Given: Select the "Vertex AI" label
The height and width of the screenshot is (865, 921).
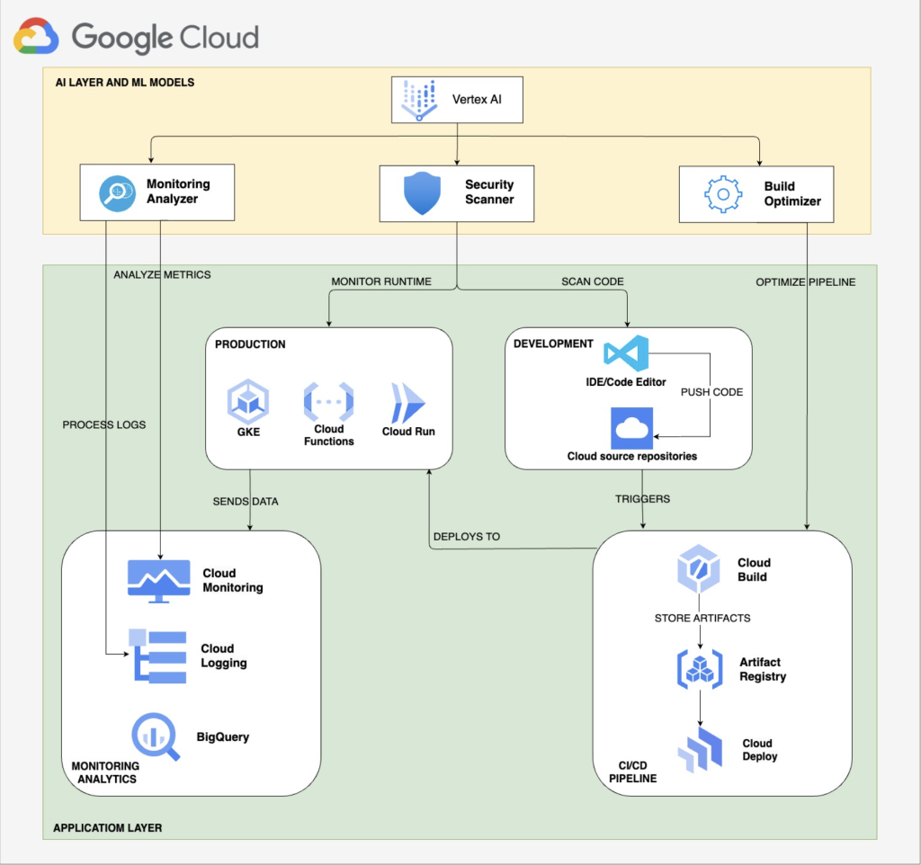Looking at the screenshot, I should coord(477,99).
